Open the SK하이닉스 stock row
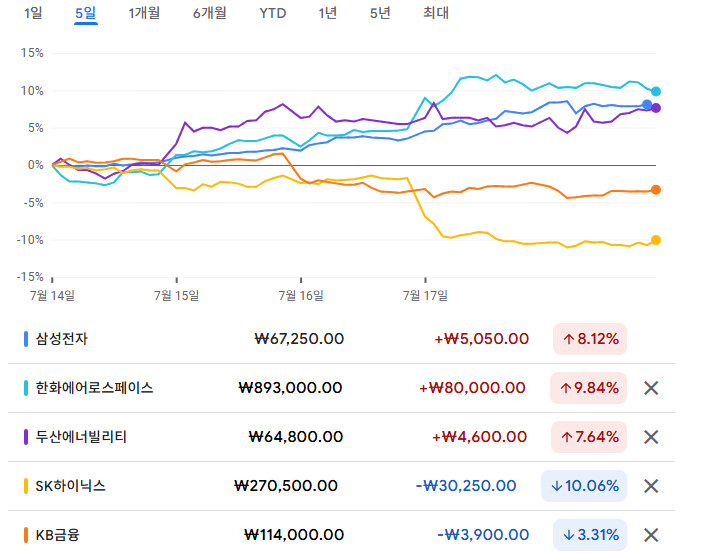The width and height of the screenshot is (701, 553). pyautogui.click(x=70, y=486)
